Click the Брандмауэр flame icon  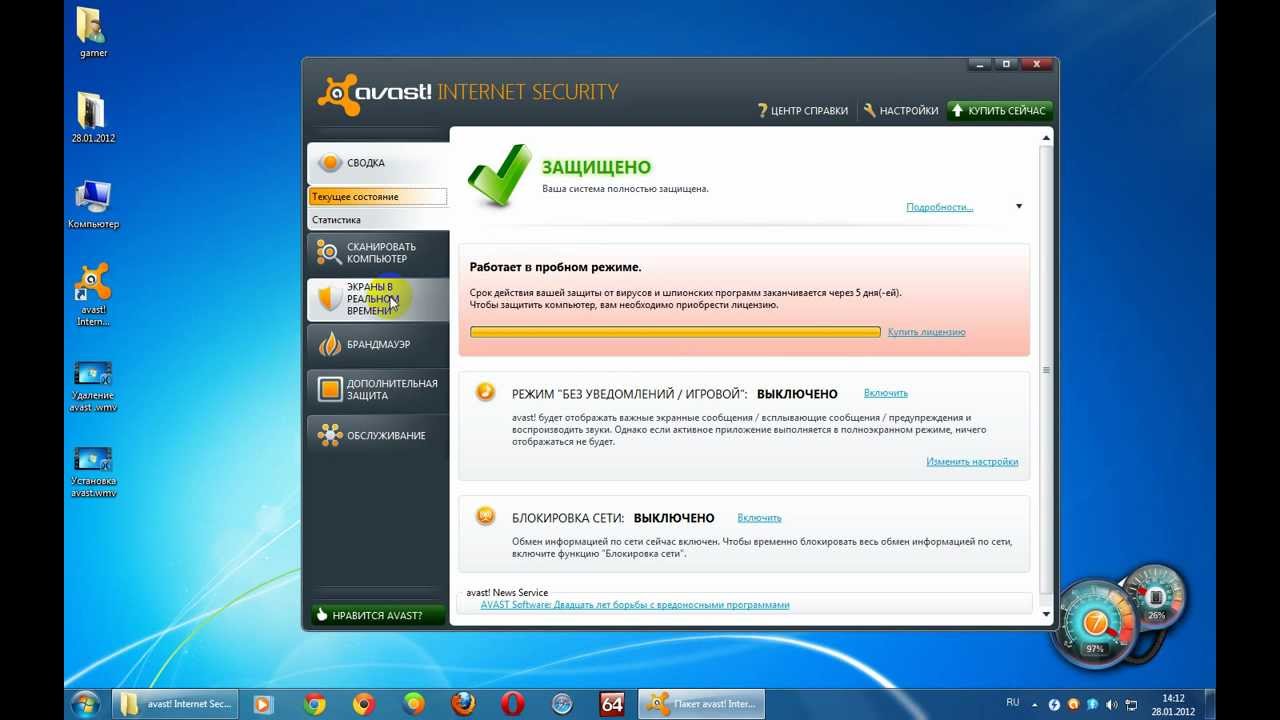tap(329, 344)
